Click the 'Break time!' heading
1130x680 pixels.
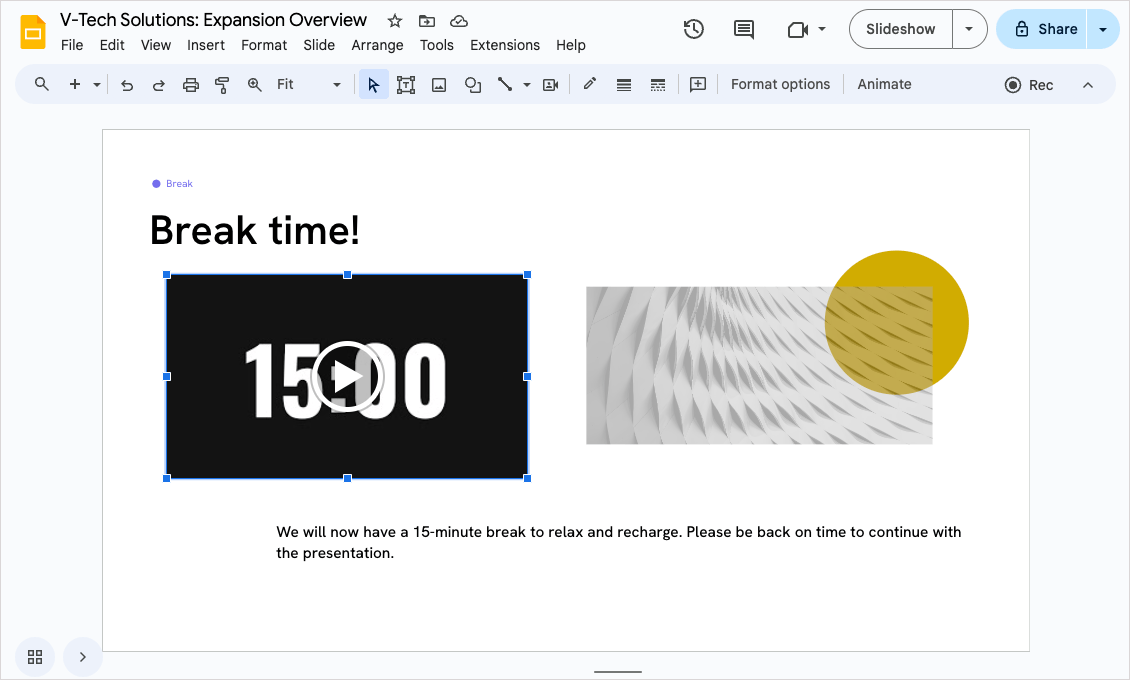point(254,231)
